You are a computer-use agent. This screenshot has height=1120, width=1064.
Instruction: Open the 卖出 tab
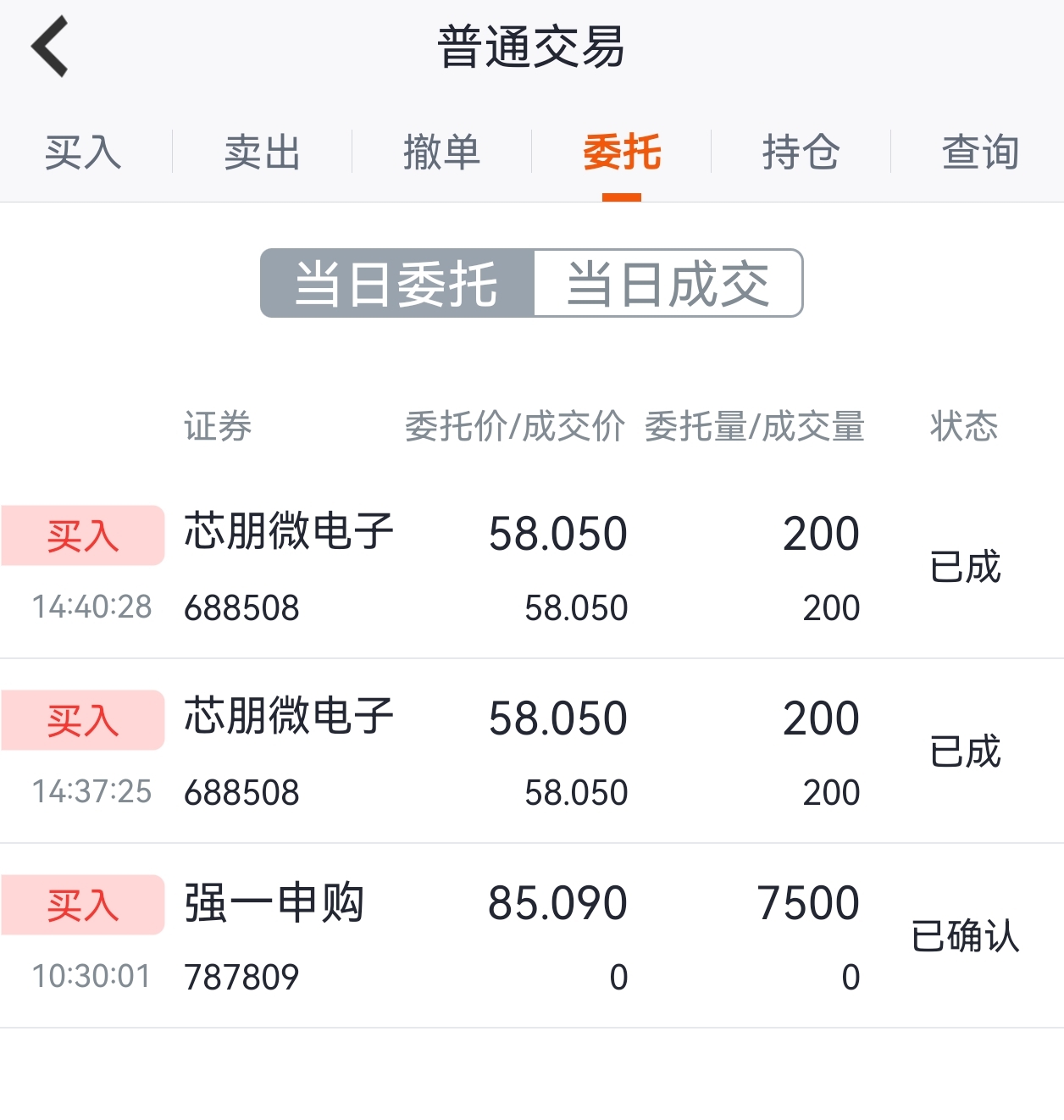[263, 153]
